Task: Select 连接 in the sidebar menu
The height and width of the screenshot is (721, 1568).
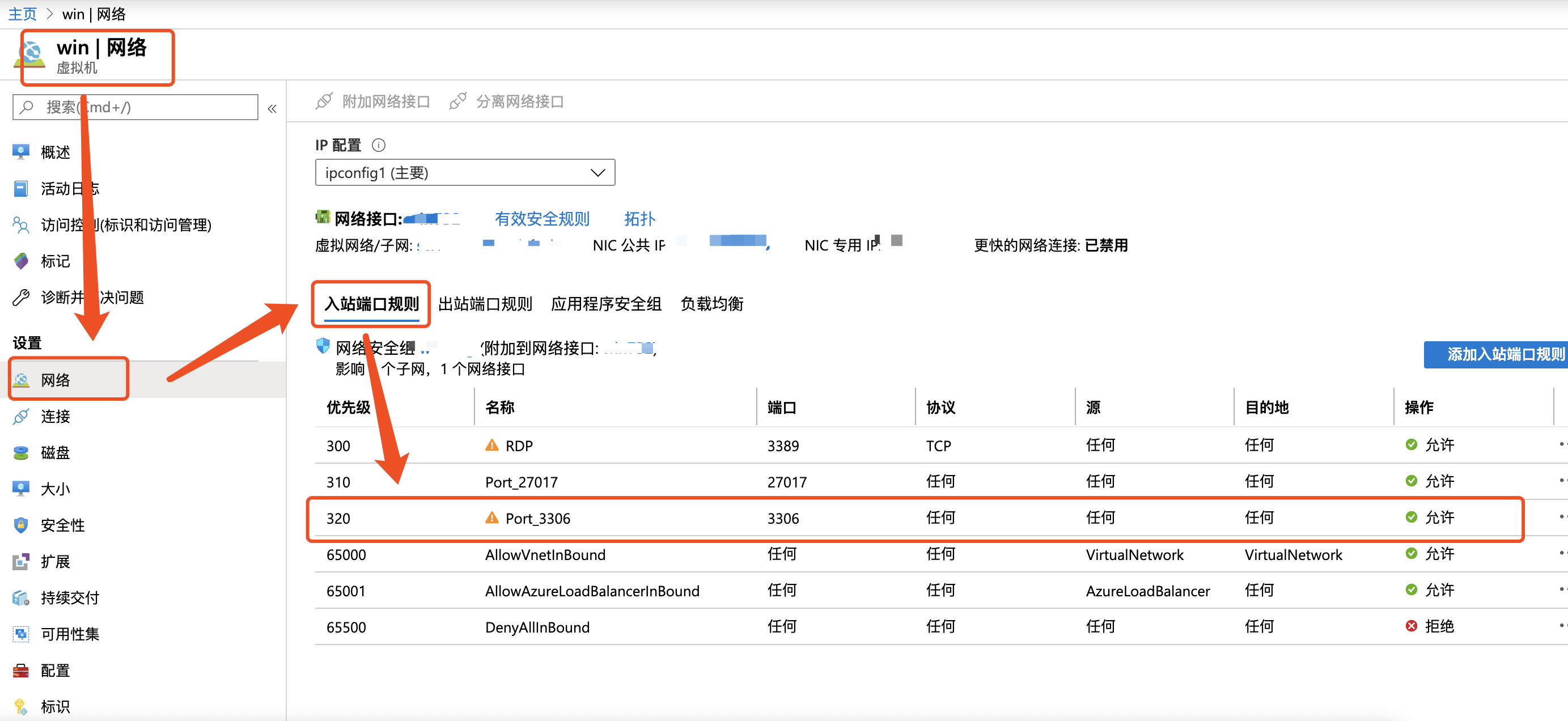Action: (56, 416)
